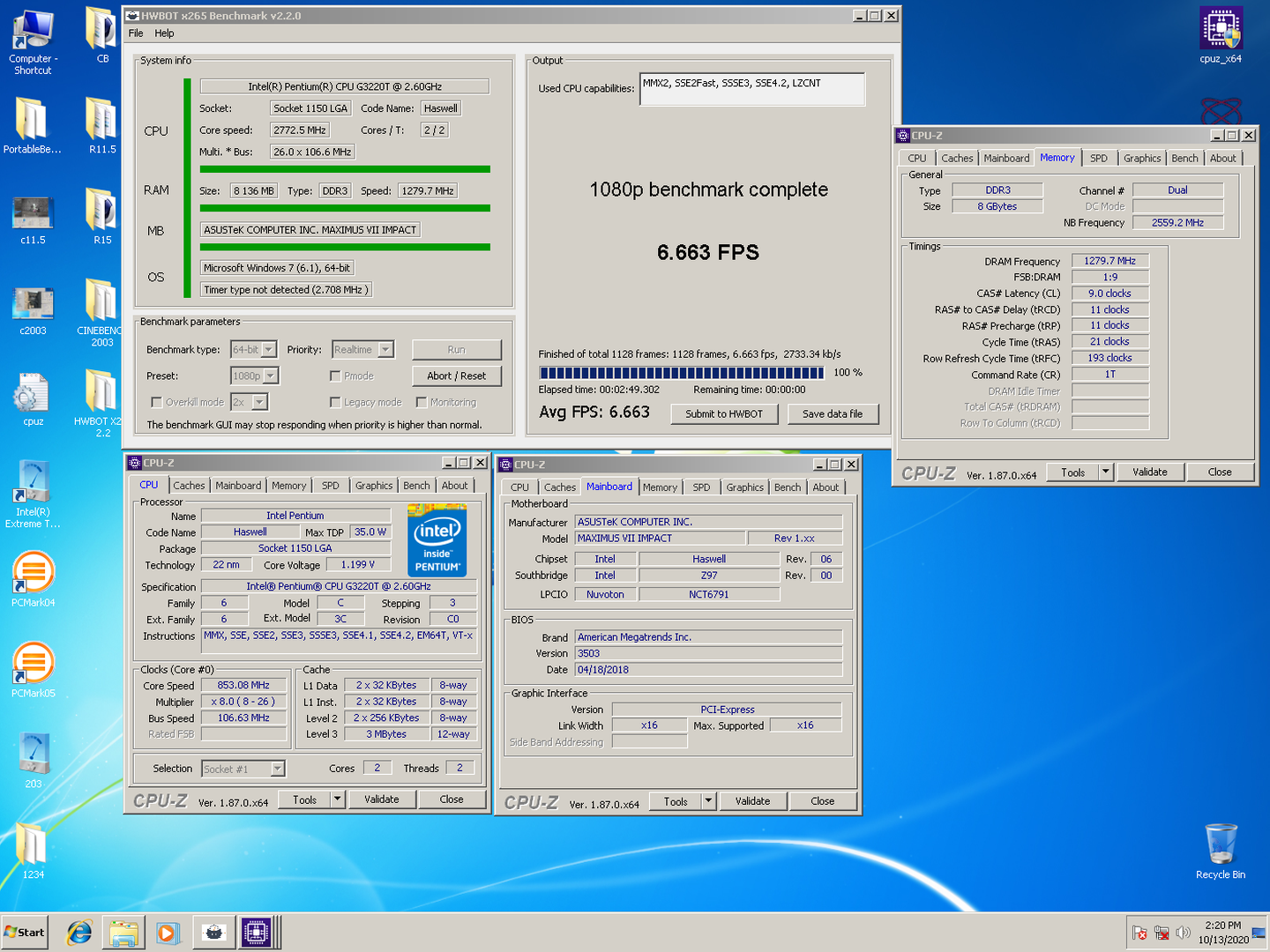Open the Socket #1 Selection dropdown

click(x=243, y=769)
